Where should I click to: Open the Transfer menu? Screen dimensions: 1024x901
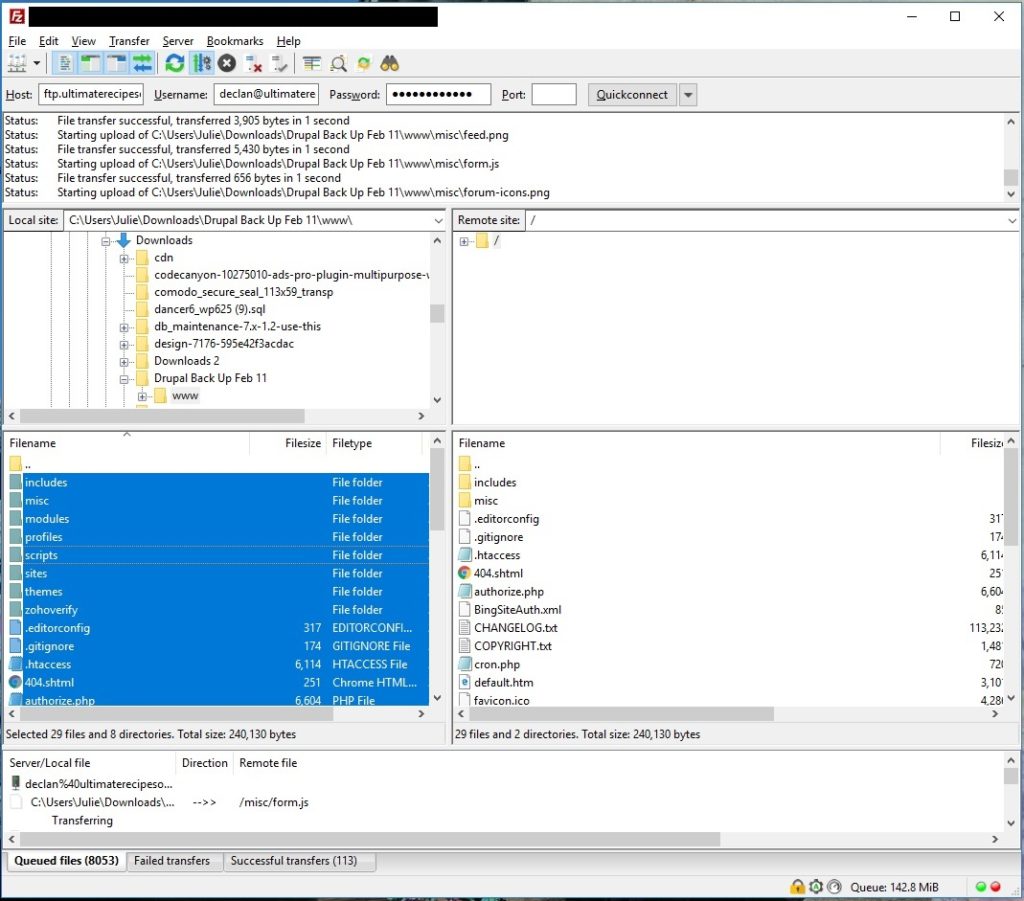click(128, 41)
